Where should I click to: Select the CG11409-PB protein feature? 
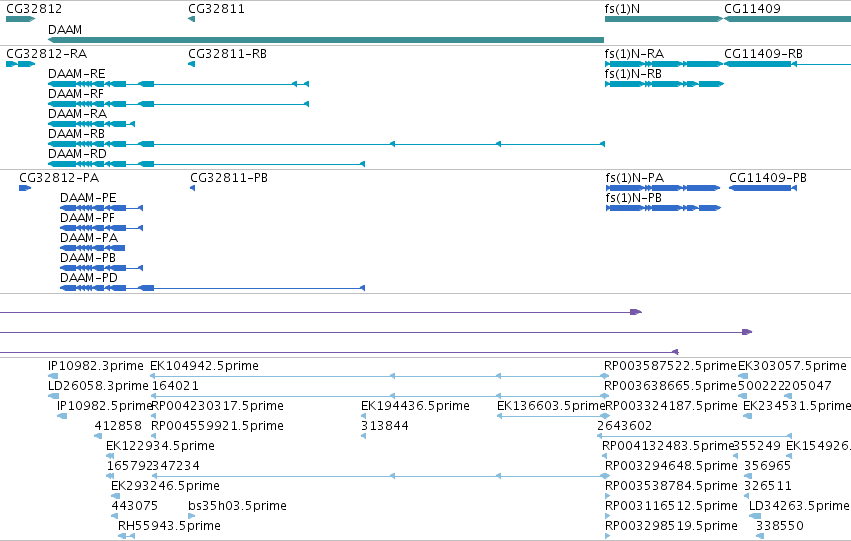[x=763, y=188]
